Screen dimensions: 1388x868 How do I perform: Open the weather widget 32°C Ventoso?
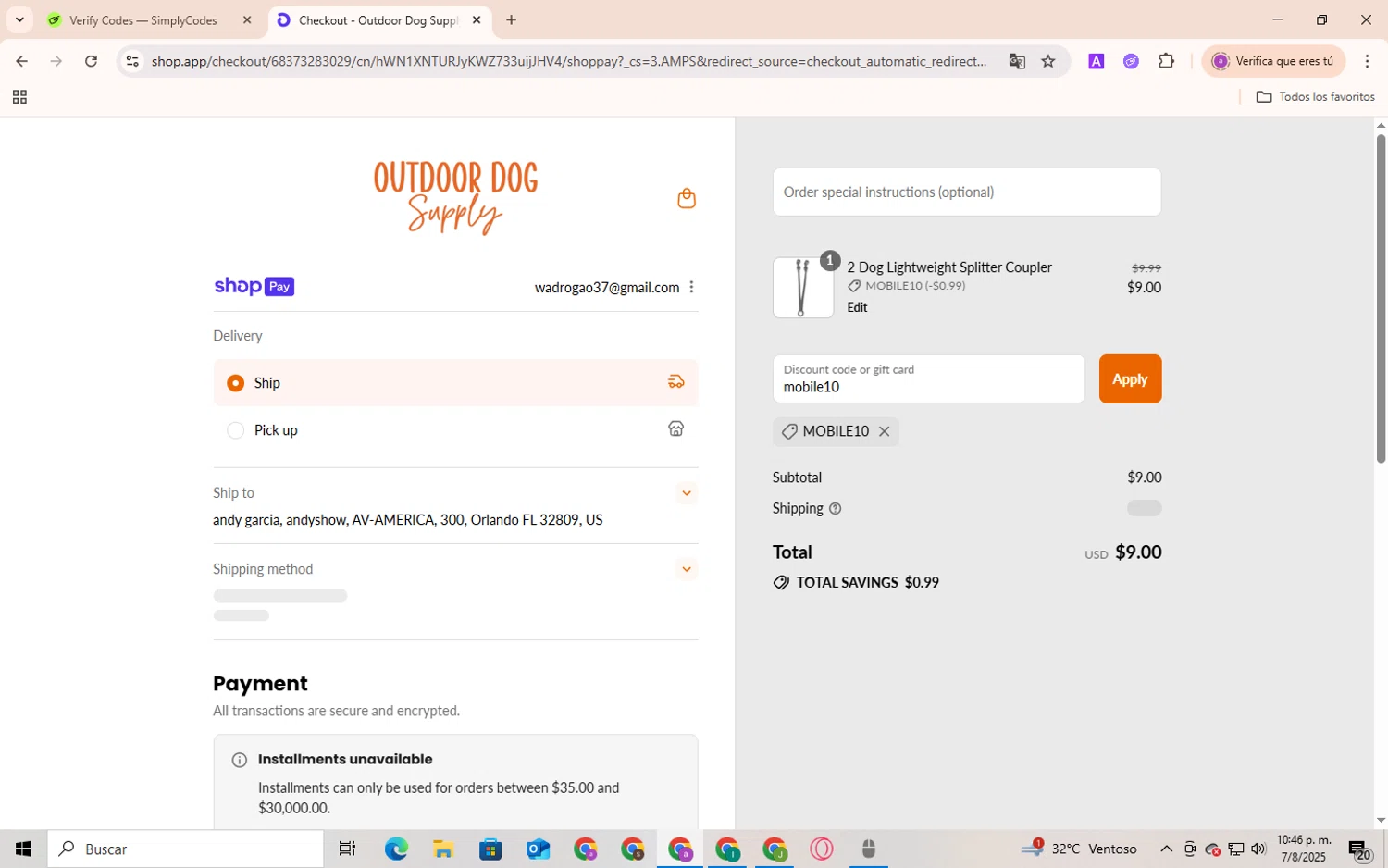pyautogui.click(x=1079, y=849)
